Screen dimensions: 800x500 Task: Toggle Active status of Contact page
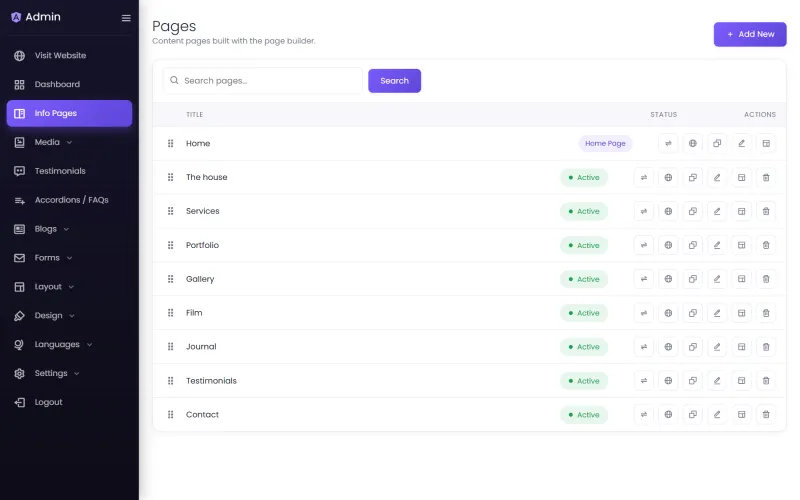point(584,415)
